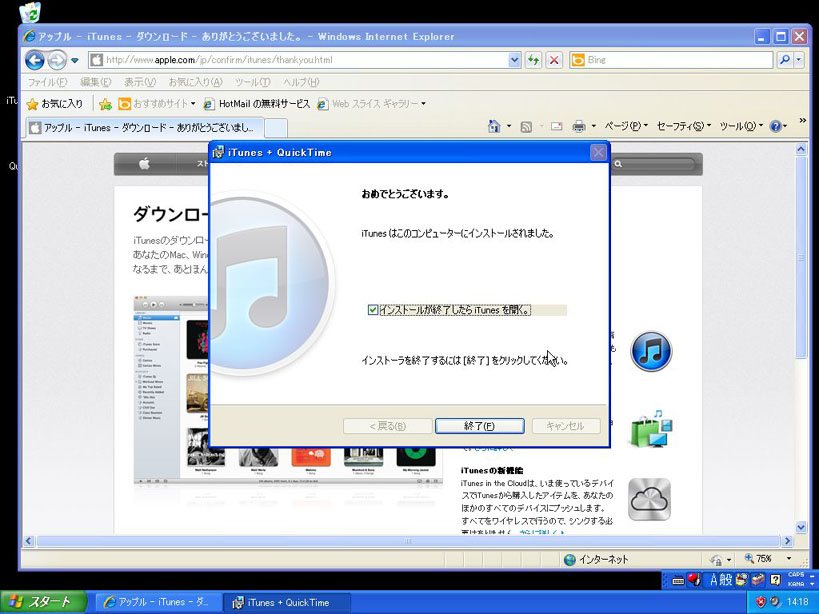Click the blue Help question mark icon

coord(775,126)
